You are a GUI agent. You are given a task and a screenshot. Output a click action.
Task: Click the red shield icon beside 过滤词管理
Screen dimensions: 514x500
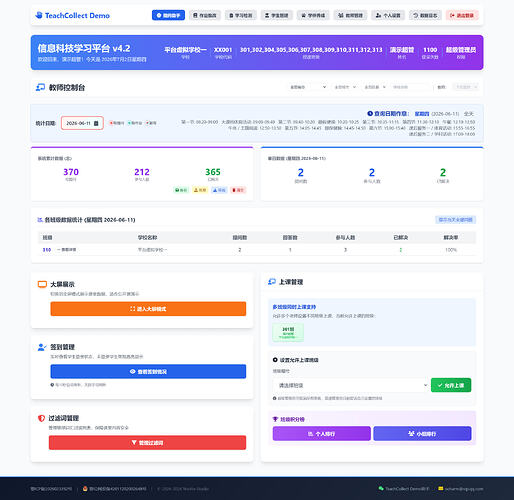[x=41, y=418]
